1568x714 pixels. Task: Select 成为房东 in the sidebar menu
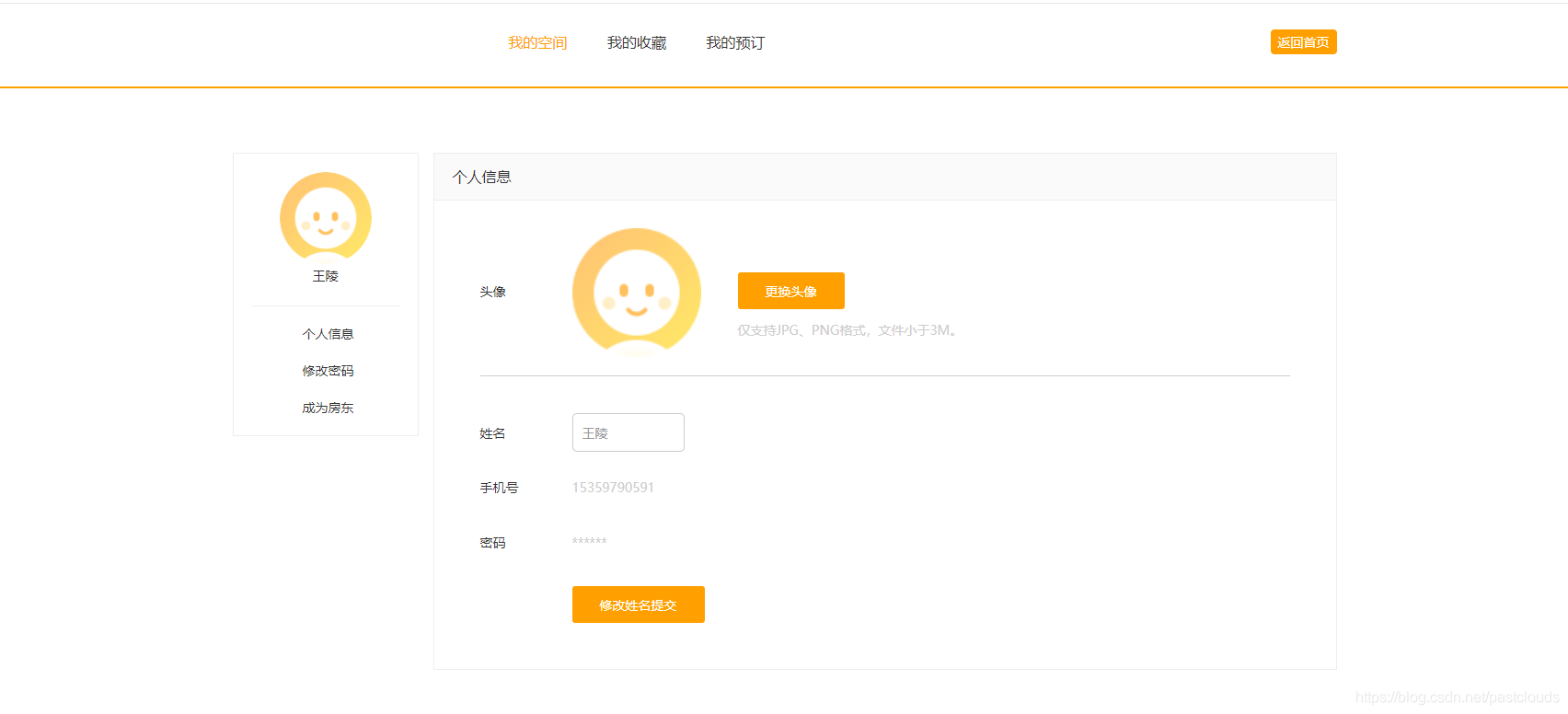(328, 408)
